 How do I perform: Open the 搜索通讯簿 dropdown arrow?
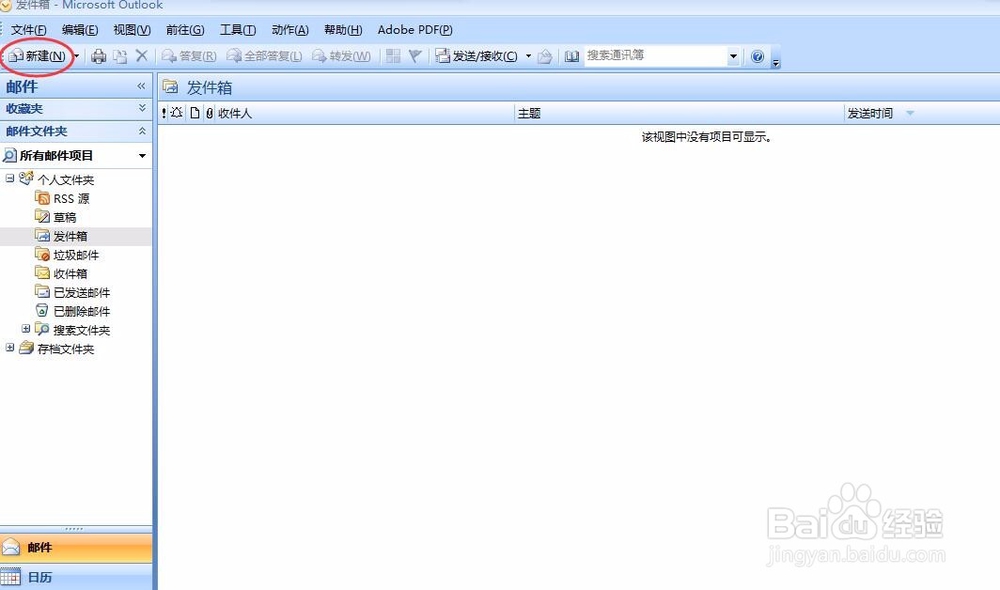pos(733,56)
